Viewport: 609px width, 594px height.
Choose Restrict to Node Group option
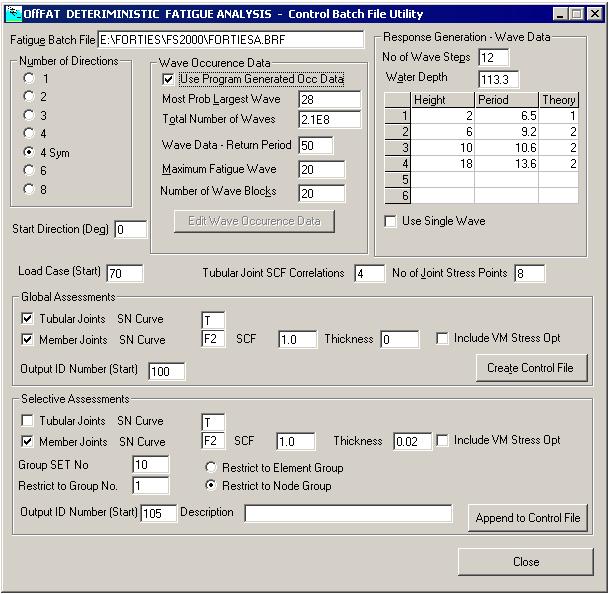pos(211,485)
